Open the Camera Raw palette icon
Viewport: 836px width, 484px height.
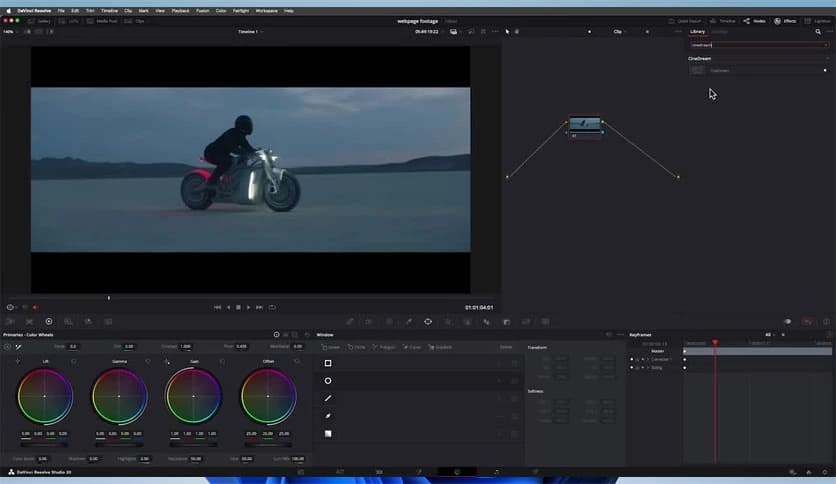coord(10,322)
